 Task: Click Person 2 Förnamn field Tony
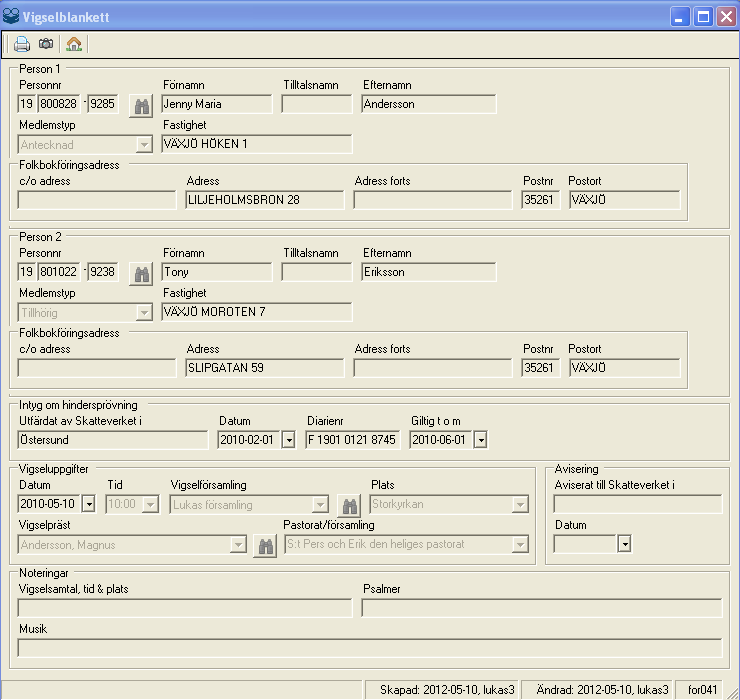[x=217, y=272]
